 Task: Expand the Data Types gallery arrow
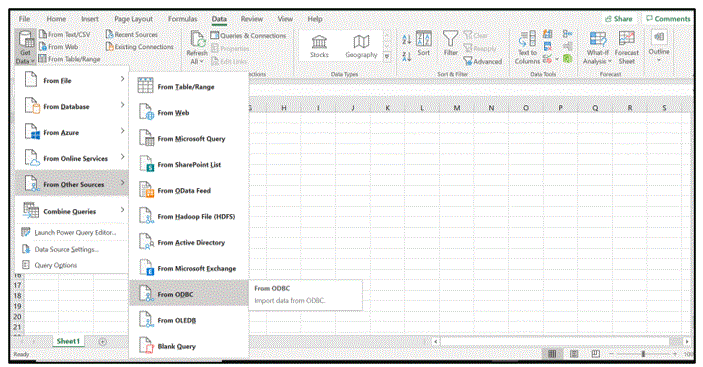[387, 56]
